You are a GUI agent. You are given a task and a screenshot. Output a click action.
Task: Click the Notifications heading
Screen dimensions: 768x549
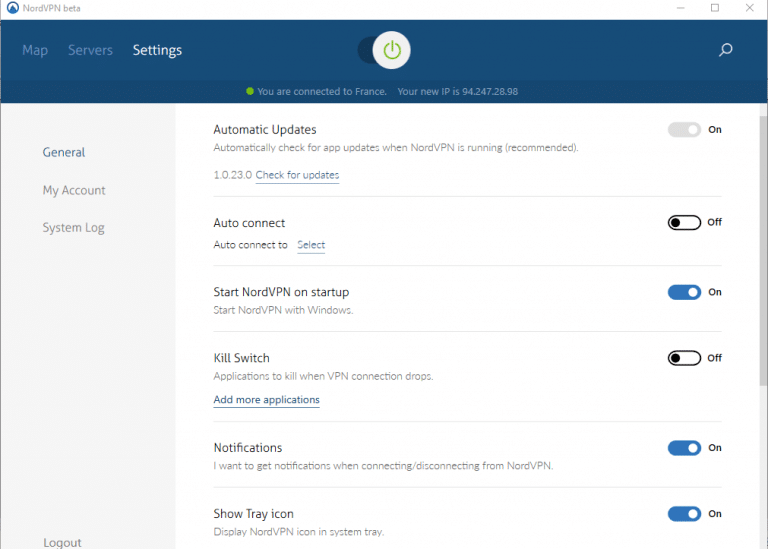(x=248, y=448)
